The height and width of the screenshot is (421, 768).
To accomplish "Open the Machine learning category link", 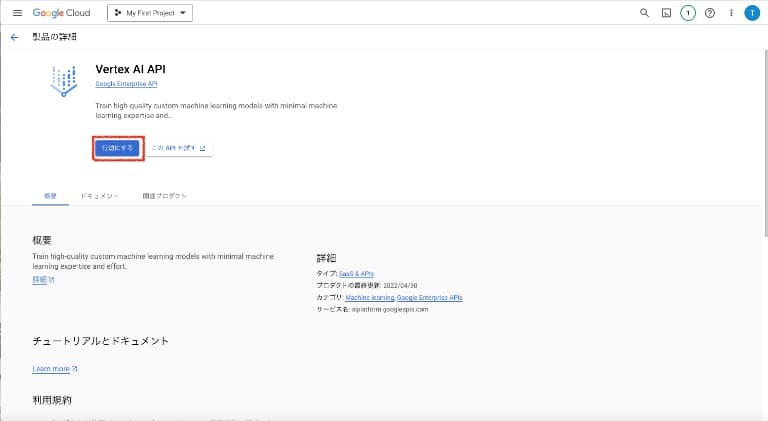I will coord(369,297).
